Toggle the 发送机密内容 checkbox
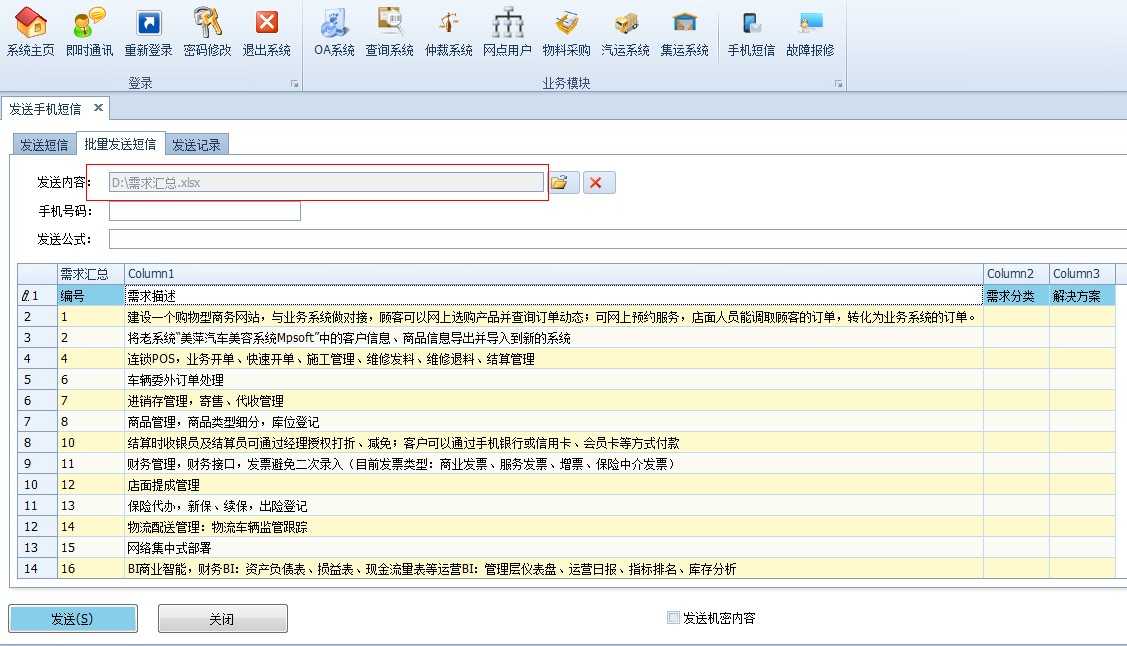Viewport: 1127px width, 646px height. pos(673,617)
